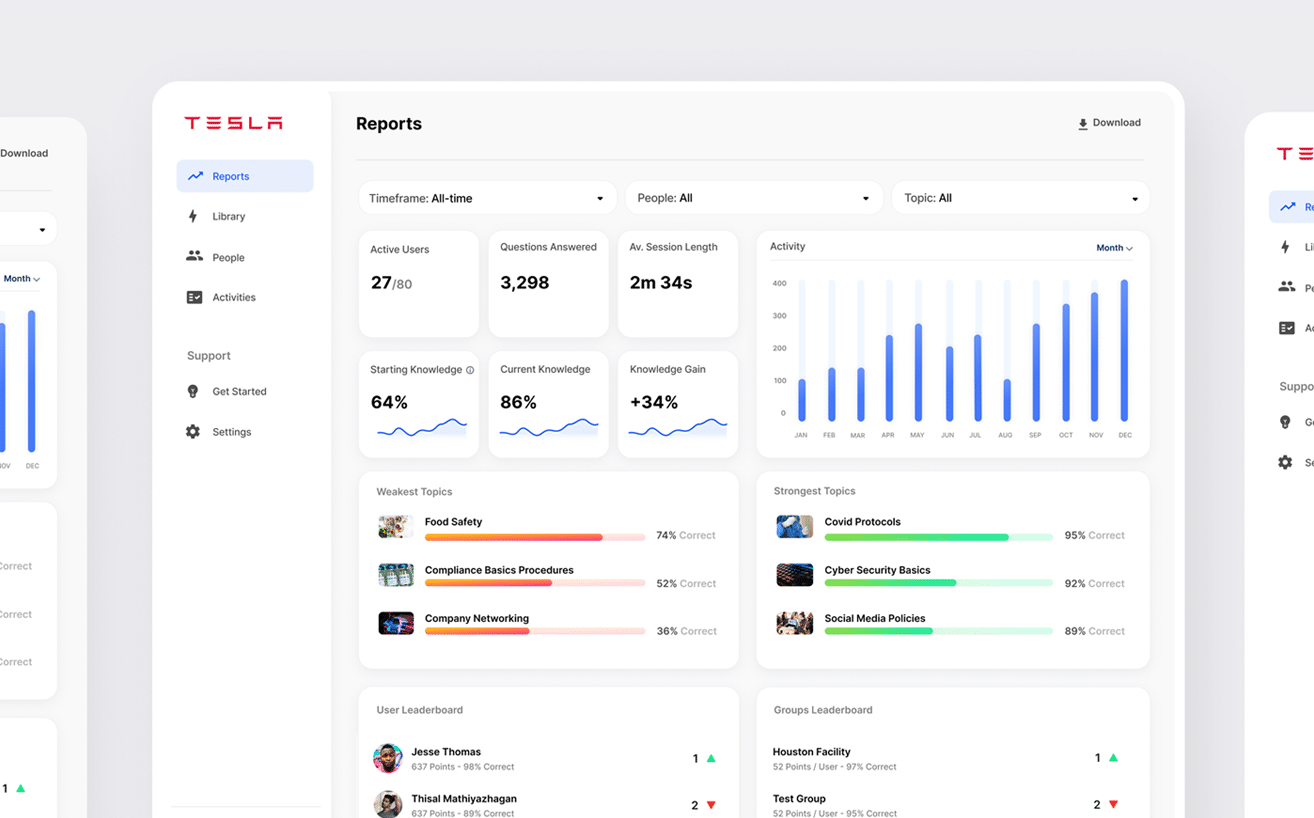This screenshot has height=818, width=1314.
Task: Click the People group icon in sidebar
Action: point(194,257)
